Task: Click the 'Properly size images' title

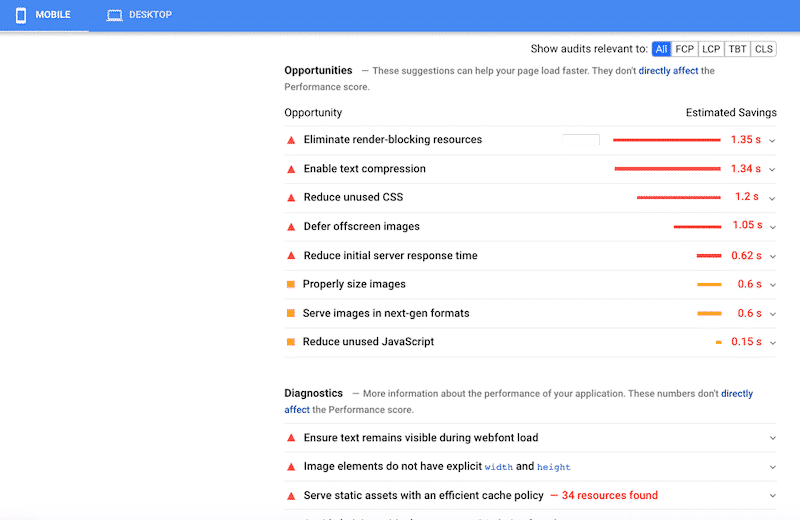Action: (x=354, y=284)
